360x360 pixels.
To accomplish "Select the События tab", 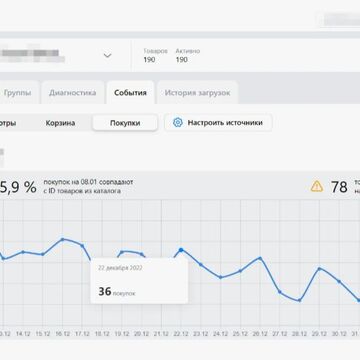I will [x=130, y=93].
